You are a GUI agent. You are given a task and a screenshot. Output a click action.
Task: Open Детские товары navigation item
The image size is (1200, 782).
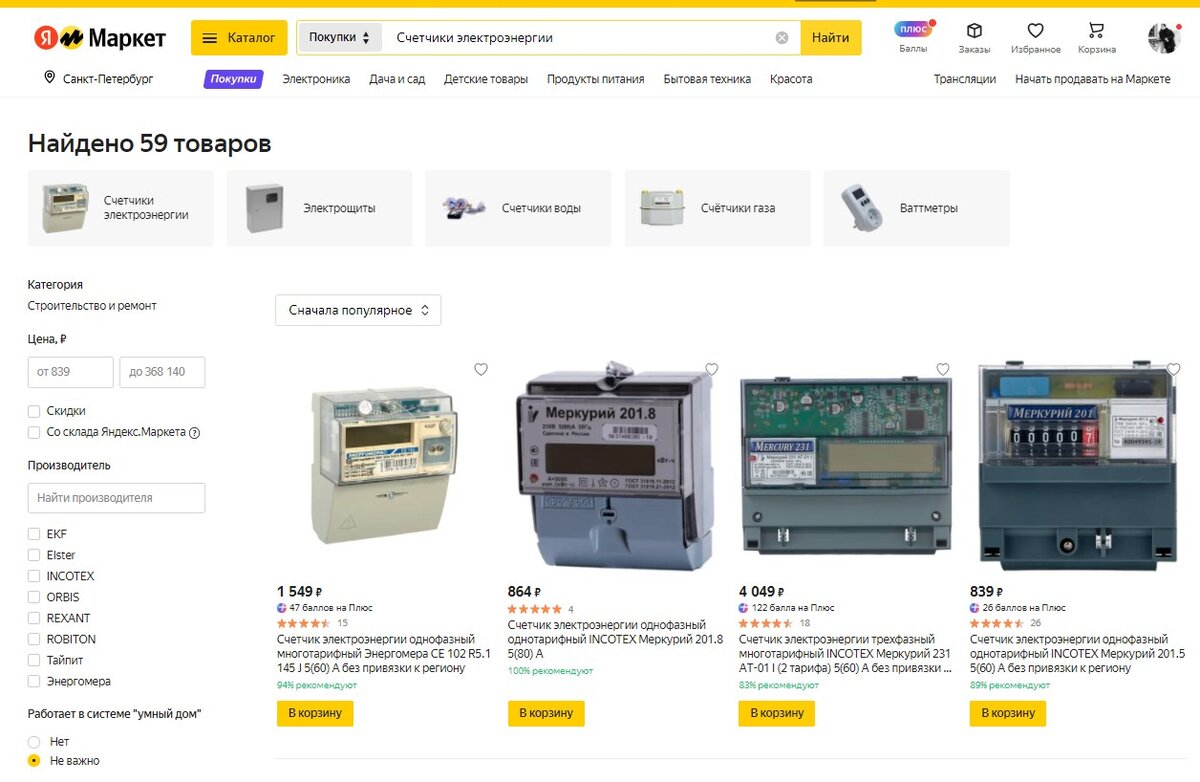[486, 79]
